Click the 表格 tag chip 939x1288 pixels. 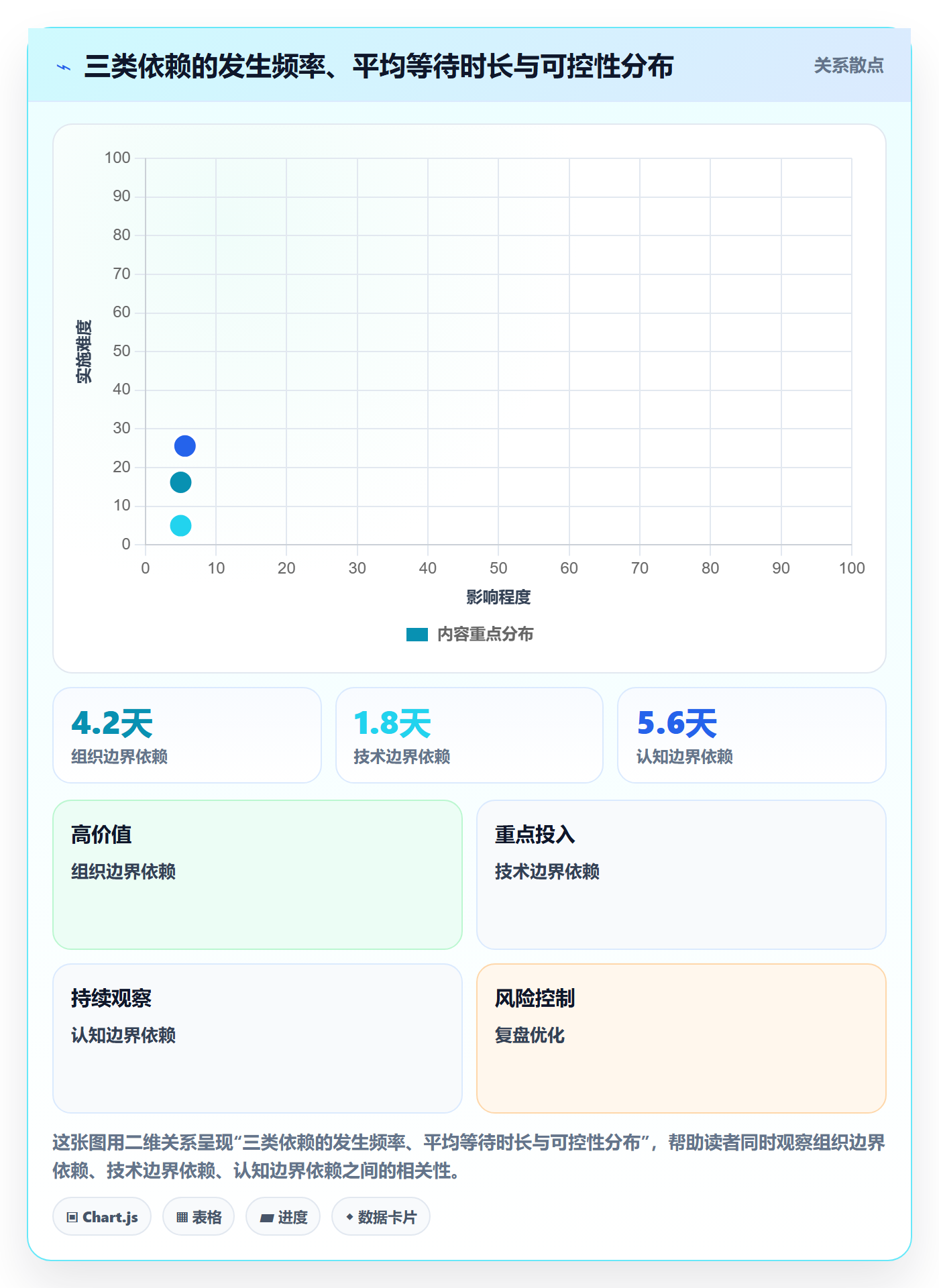point(199,1216)
